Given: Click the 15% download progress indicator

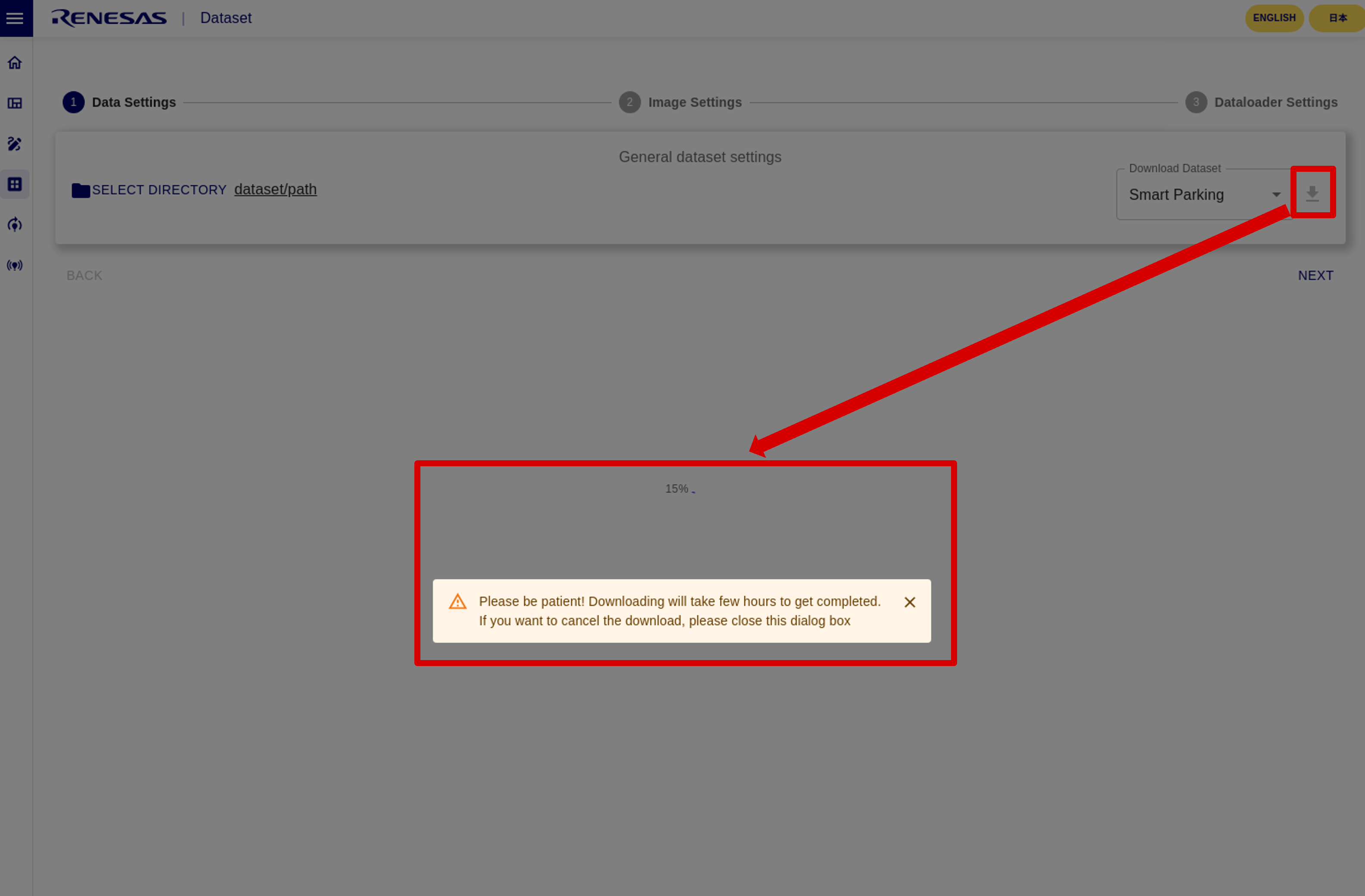Looking at the screenshot, I should (680, 489).
